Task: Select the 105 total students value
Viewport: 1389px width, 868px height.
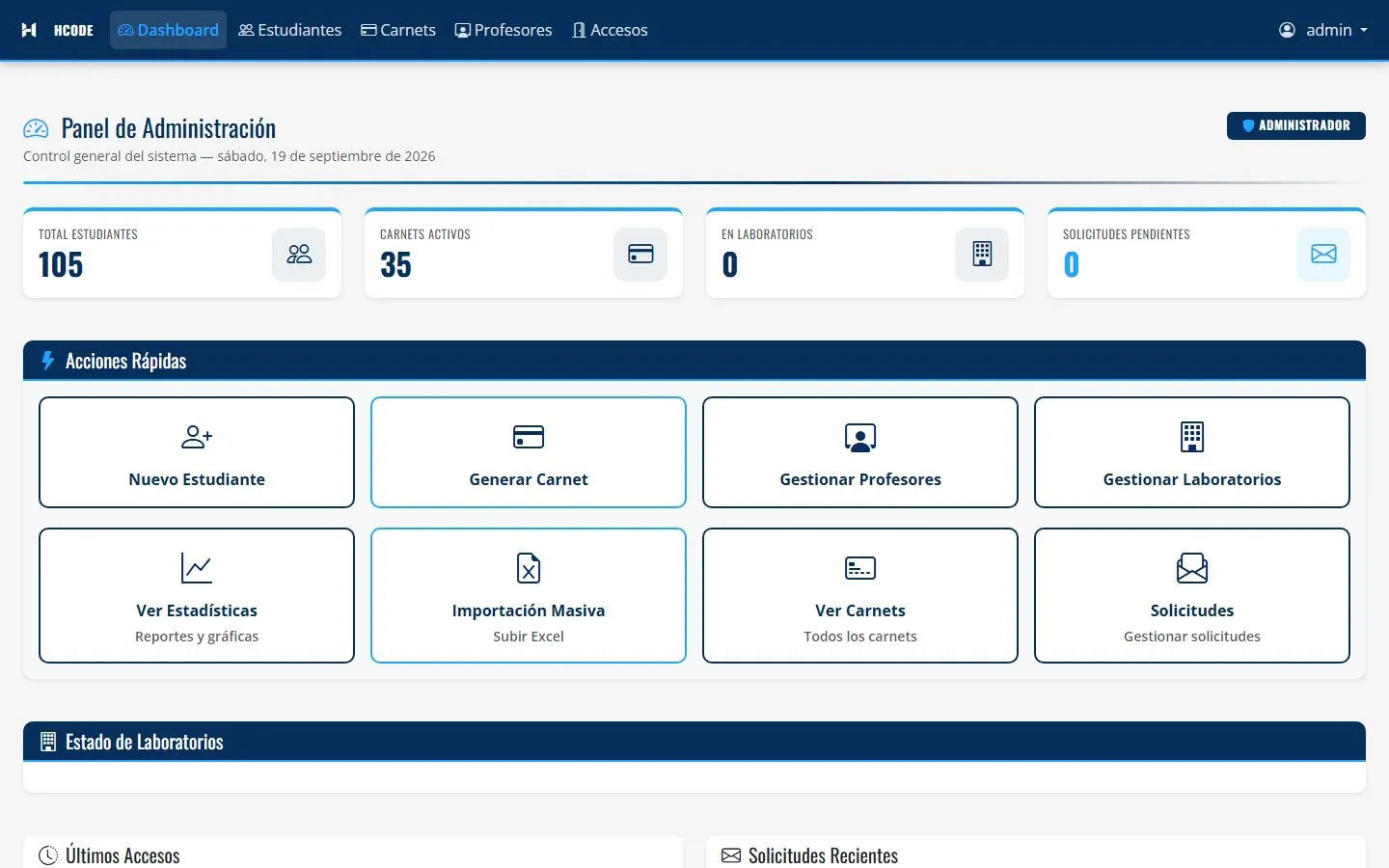Action: [61, 264]
